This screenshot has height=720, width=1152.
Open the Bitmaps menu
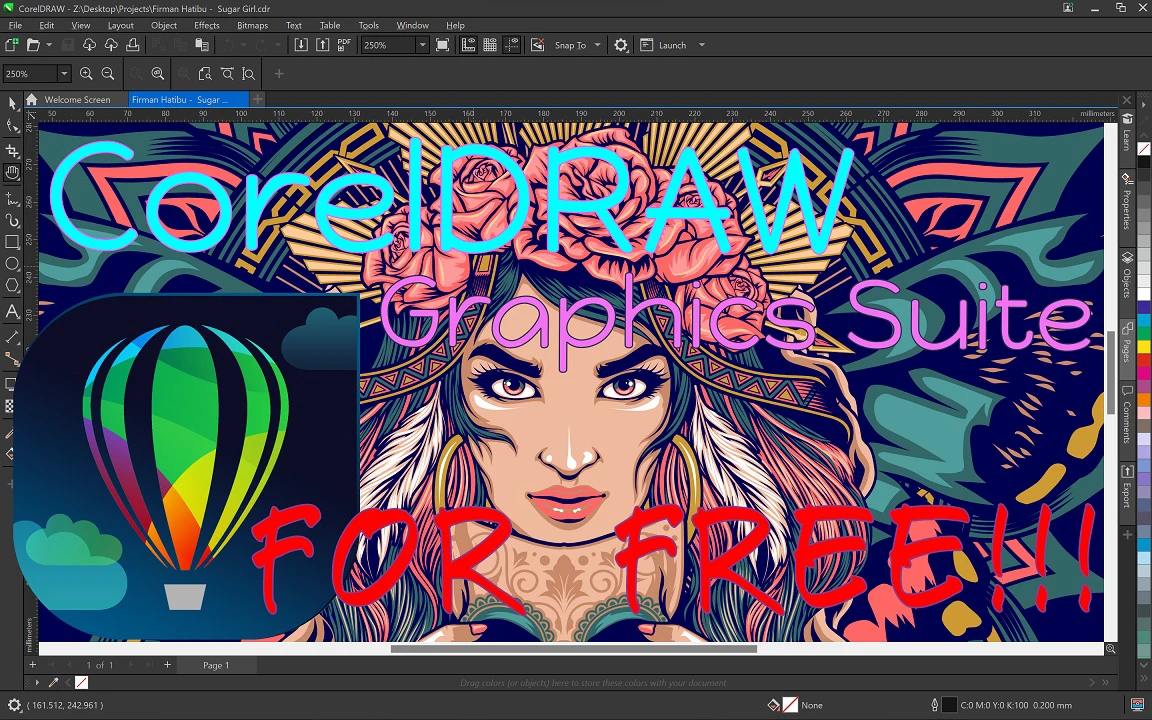(x=252, y=25)
